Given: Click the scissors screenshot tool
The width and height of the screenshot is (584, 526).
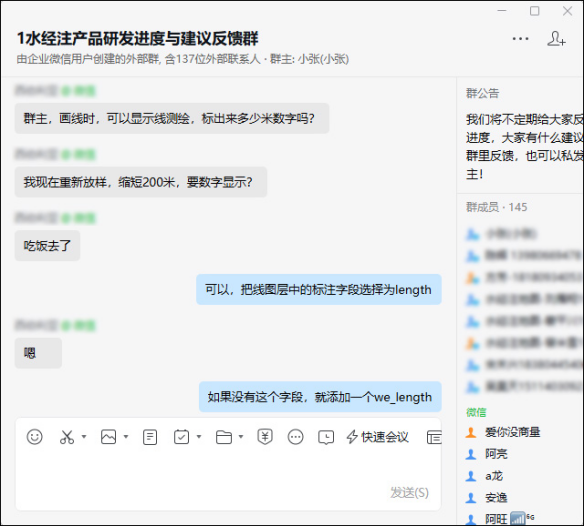Looking at the screenshot, I should (67, 437).
